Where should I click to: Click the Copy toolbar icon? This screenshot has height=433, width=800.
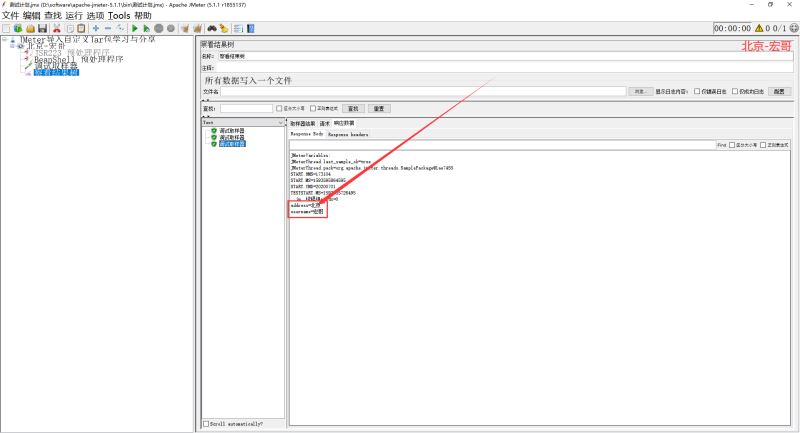click(70, 29)
